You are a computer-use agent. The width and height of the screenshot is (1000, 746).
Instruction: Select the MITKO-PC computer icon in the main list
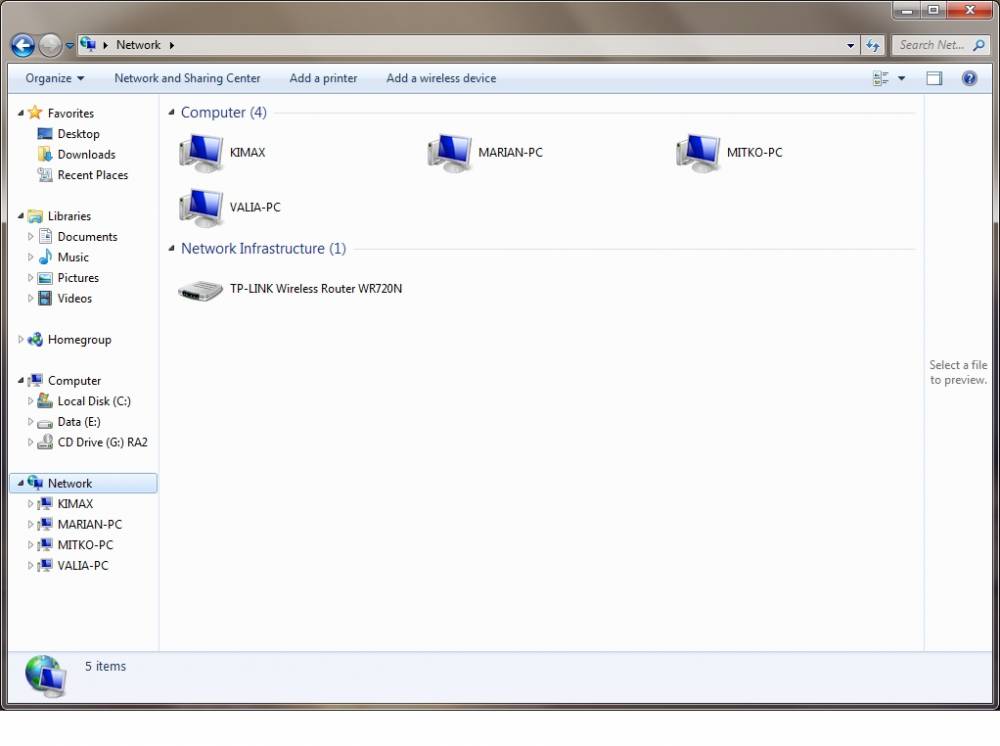(x=698, y=153)
